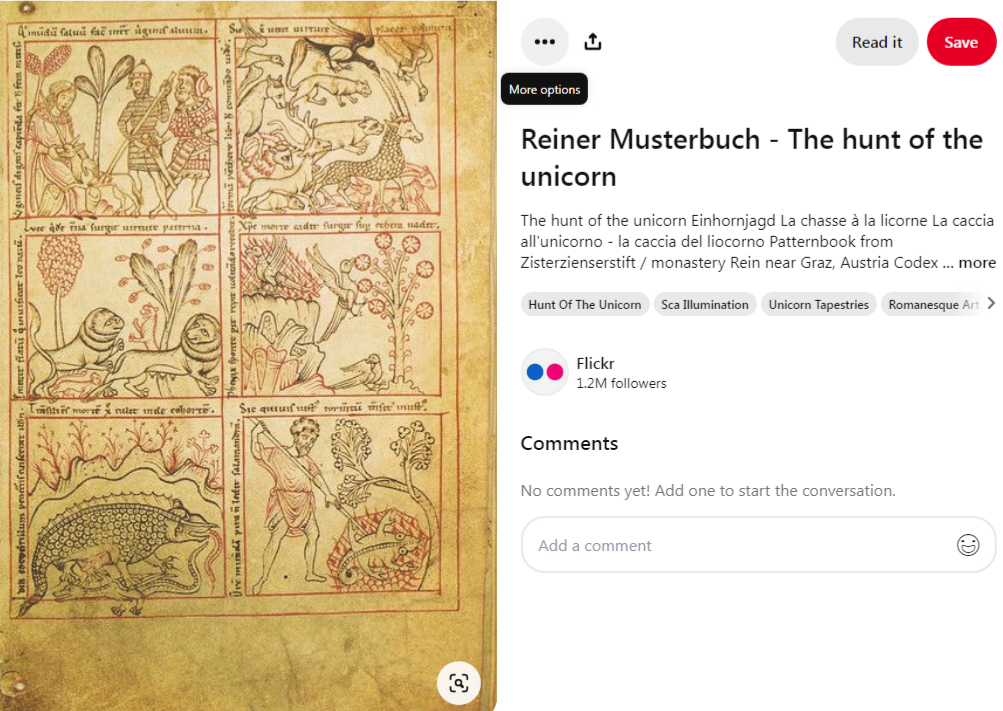Click into the Add a comment field
Screen dimensions: 1003x711
tap(759, 545)
